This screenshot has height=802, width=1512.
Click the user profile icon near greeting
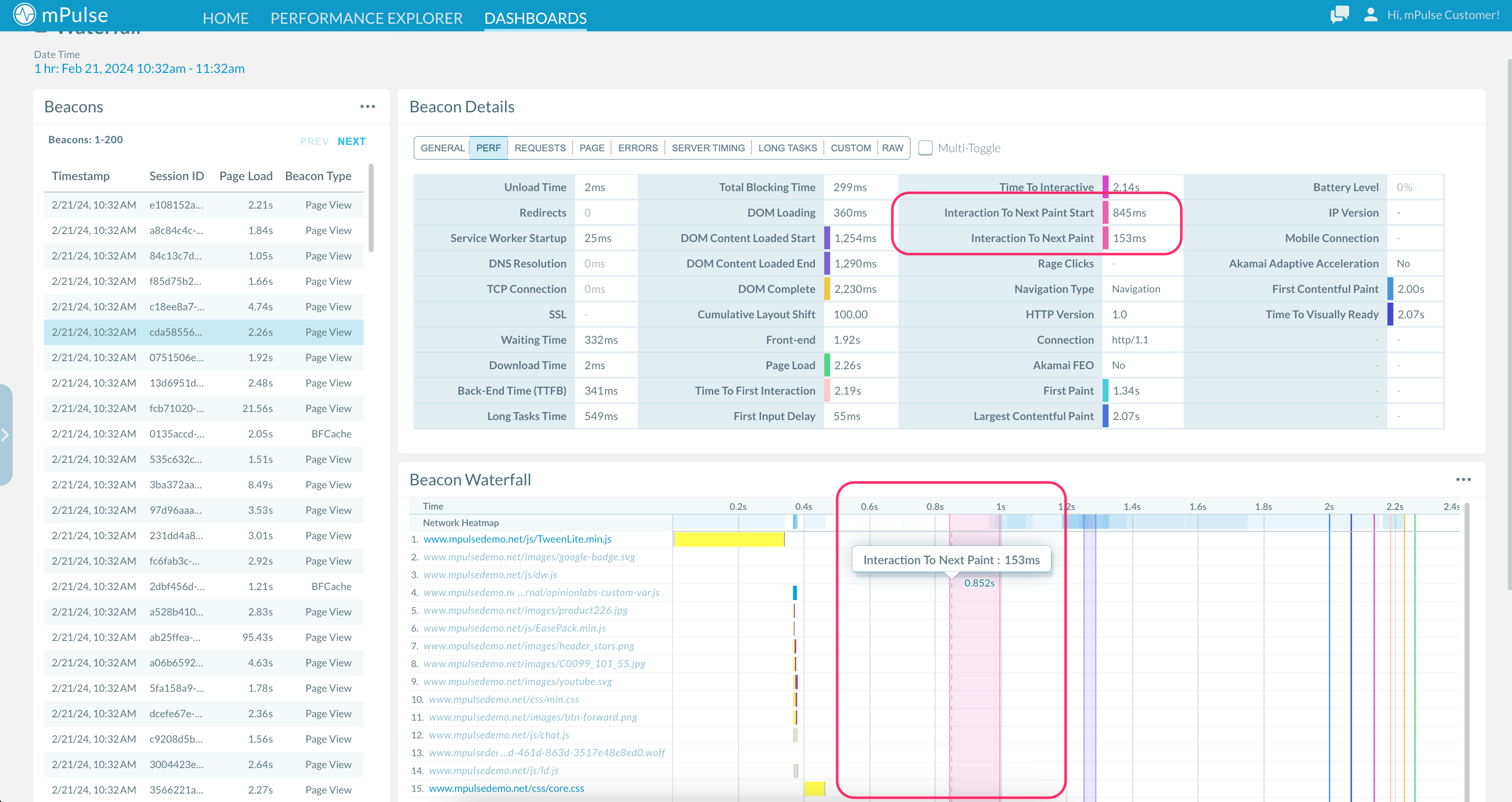(1370, 15)
